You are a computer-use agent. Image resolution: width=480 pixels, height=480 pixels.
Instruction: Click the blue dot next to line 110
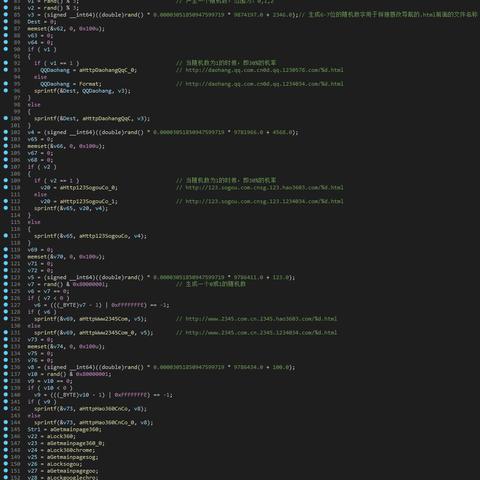click(x=6, y=187)
